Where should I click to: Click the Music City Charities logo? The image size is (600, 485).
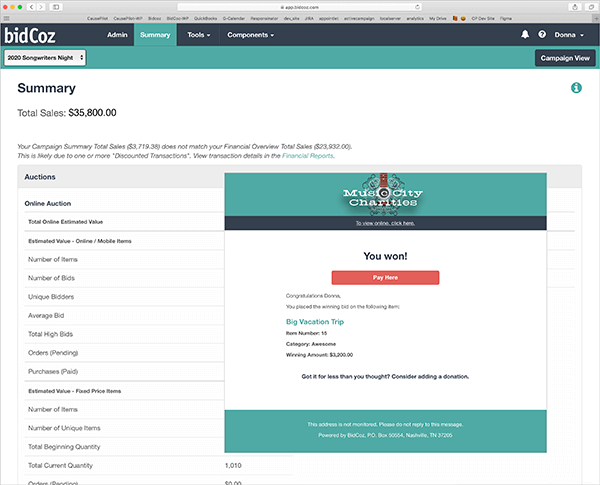[385, 195]
